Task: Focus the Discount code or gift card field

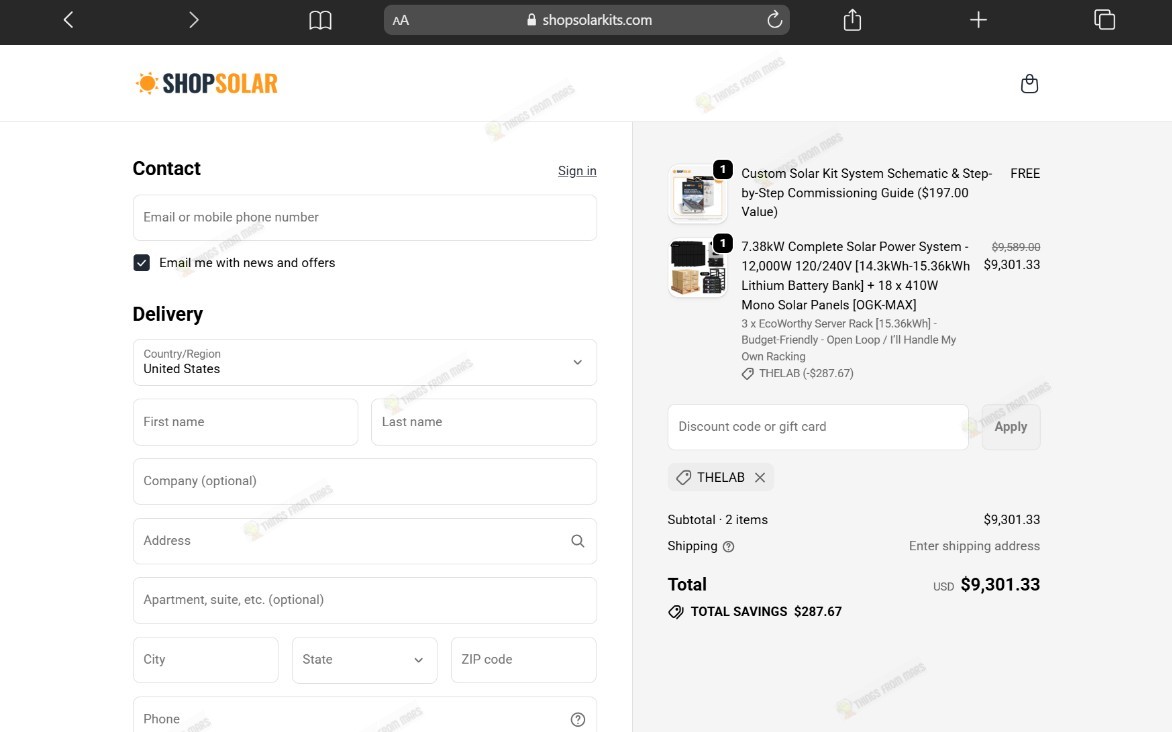Action: pos(818,427)
